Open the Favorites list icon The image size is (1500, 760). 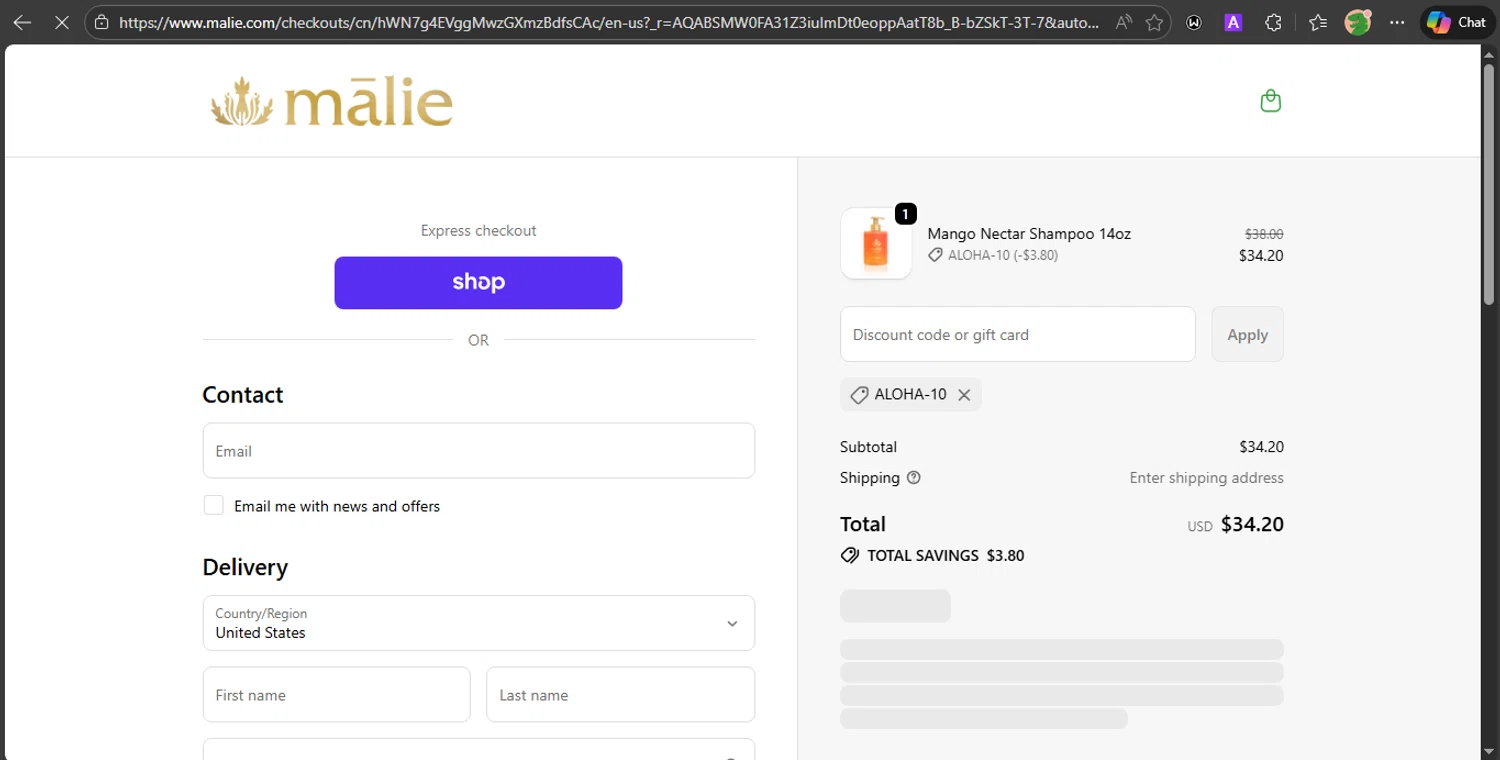tap(1318, 22)
